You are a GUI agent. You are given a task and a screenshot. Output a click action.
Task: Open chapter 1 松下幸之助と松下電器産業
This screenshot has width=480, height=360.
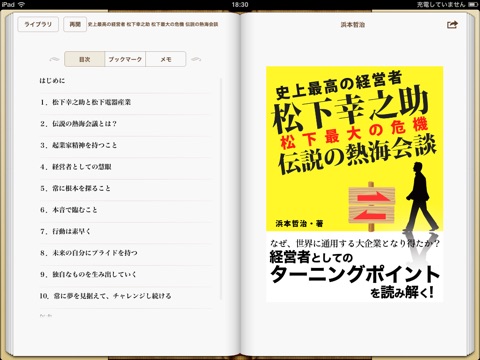pyautogui.click(x=126, y=102)
